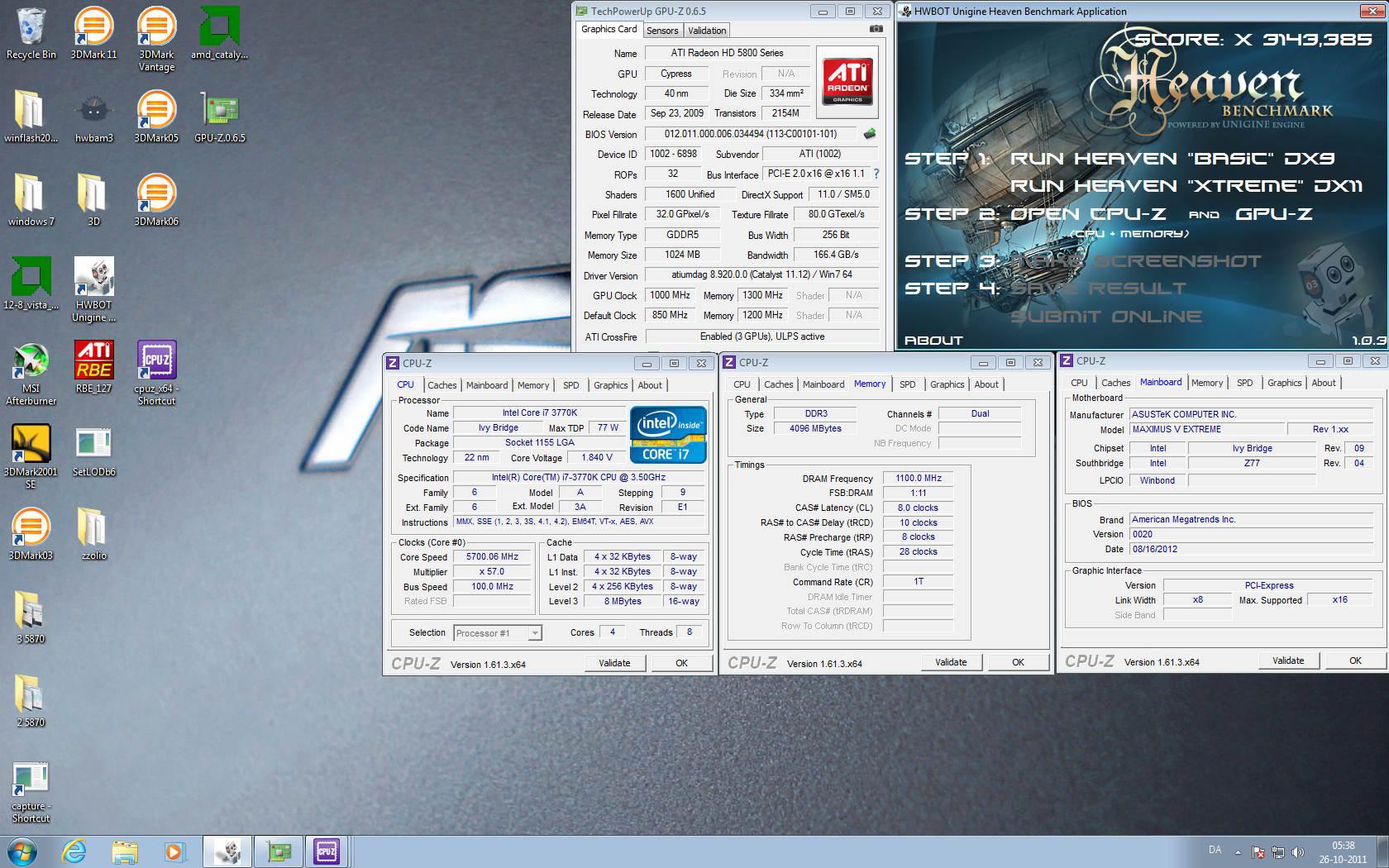Open Processor #1 selection dropdown in CPU-Z

pyautogui.click(x=498, y=633)
